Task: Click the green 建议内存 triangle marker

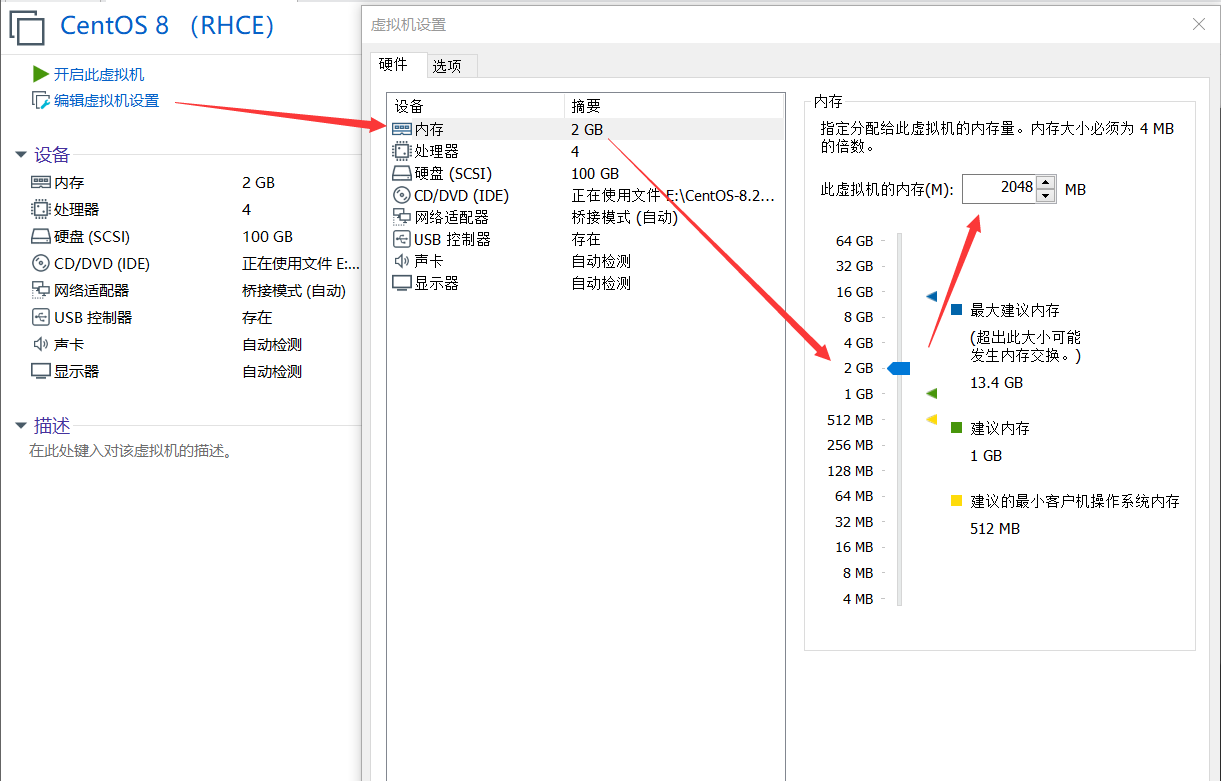Action: click(932, 394)
